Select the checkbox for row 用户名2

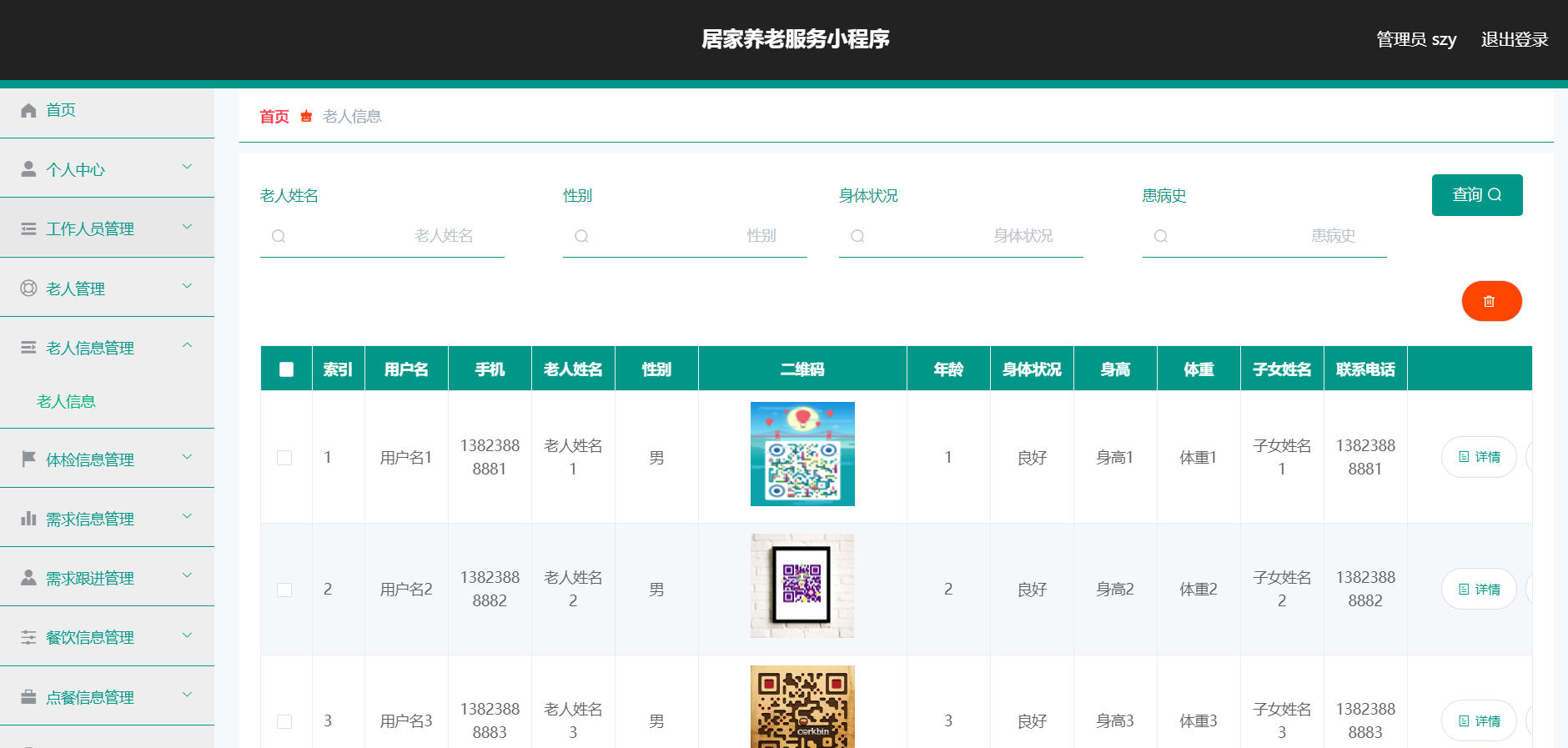tap(284, 590)
